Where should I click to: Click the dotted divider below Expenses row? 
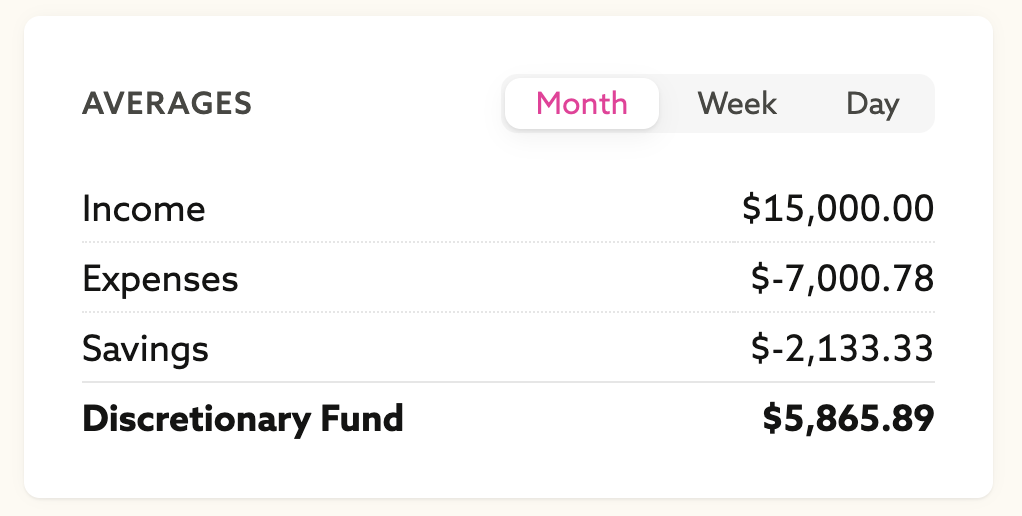(508, 312)
